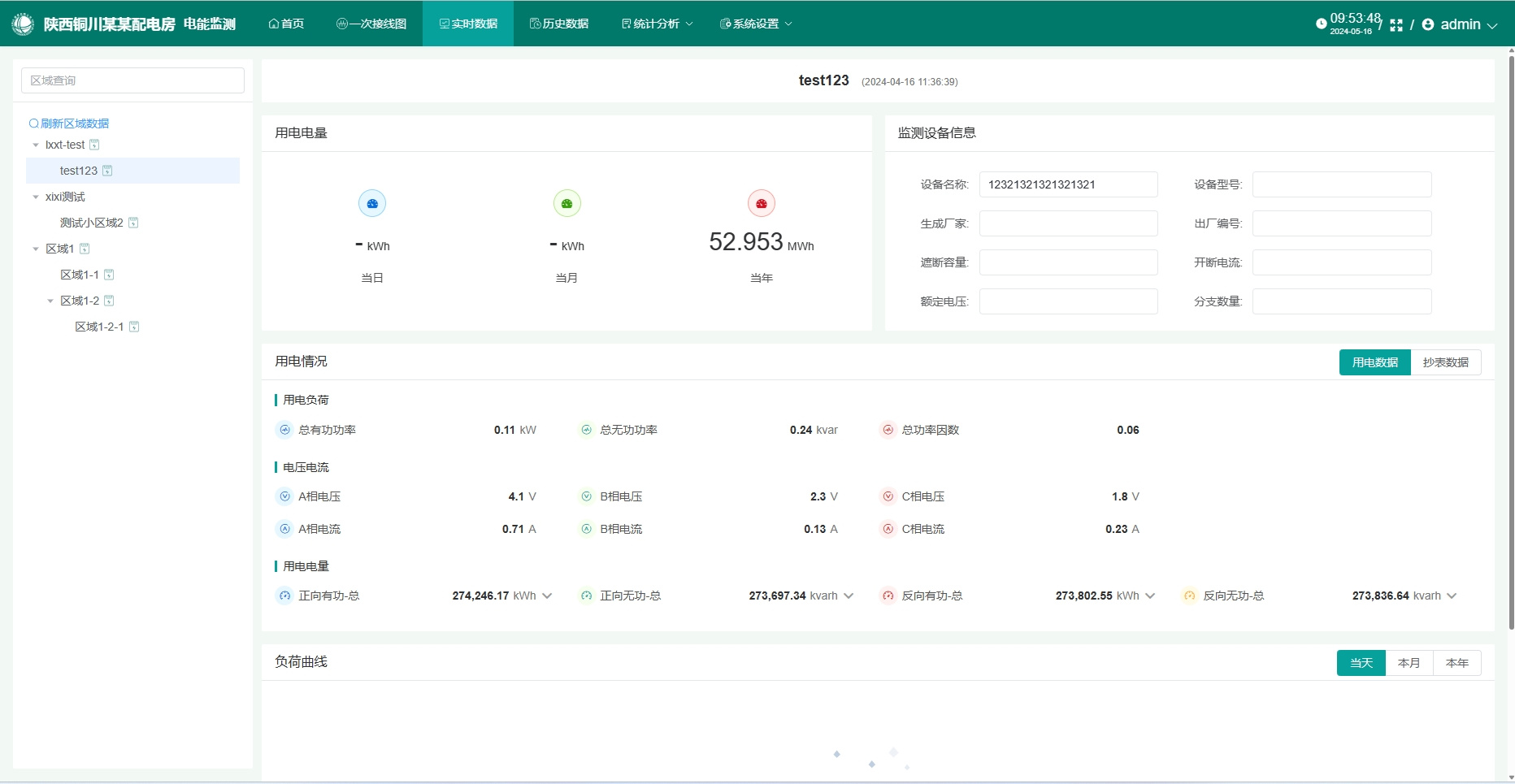This screenshot has height=784, width=1515.
Task: Collapse the 区域1-2 tree node
Action: tap(50, 301)
